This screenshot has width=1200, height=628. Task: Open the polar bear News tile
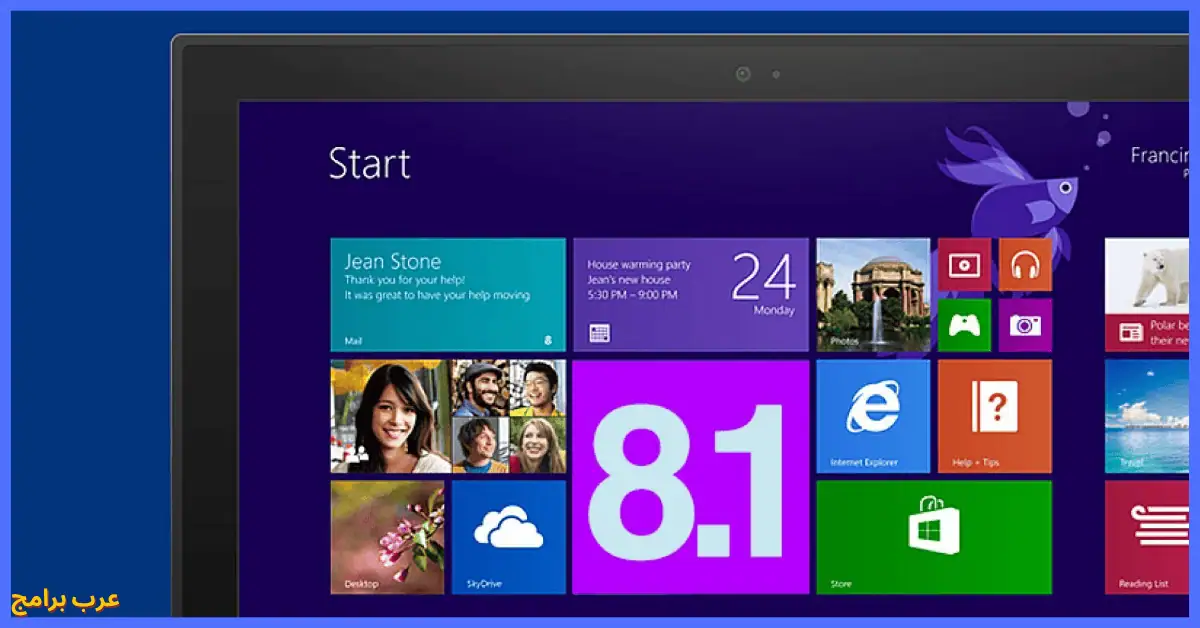[x=1147, y=295]
